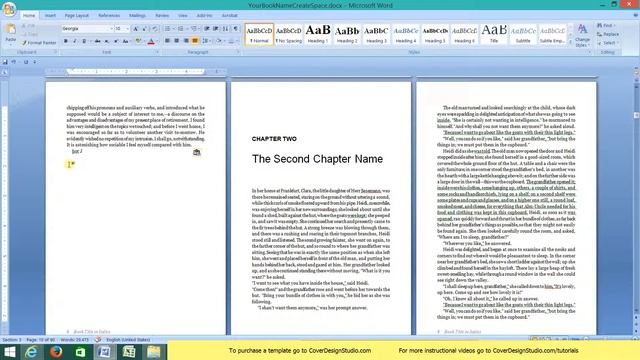The height and width of the screenshot is (360, 640).
Task: Click proofing errors icon in status bar
Action: 98,340
